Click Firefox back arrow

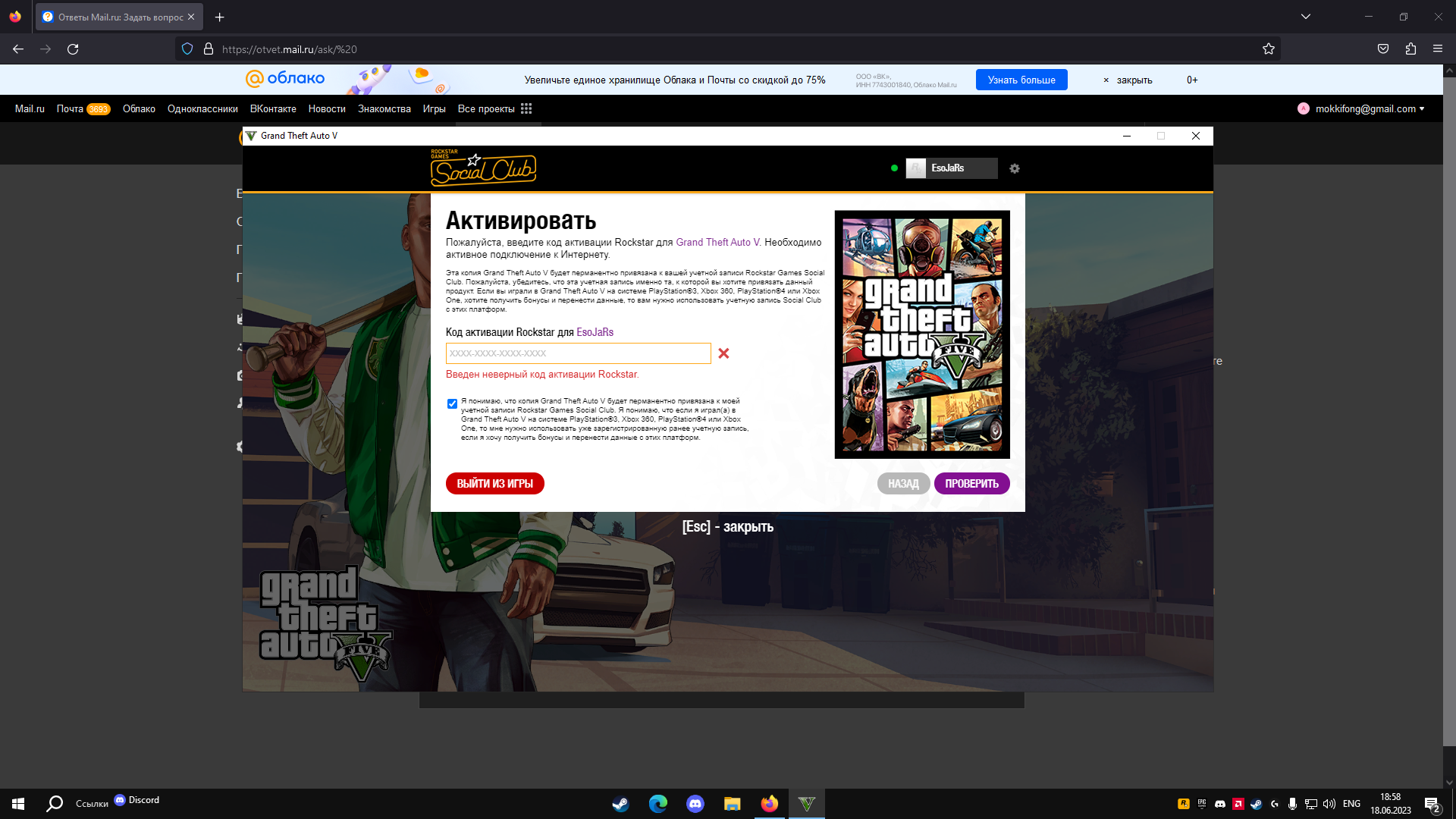[18, 49]
